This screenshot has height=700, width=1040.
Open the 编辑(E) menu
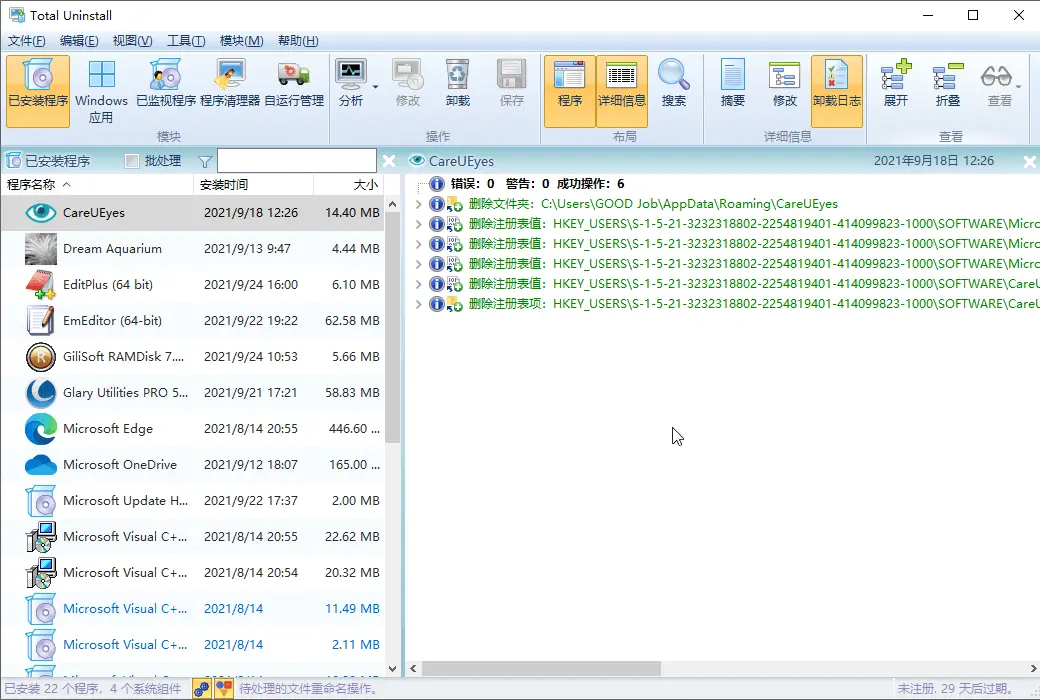(79, 40)
